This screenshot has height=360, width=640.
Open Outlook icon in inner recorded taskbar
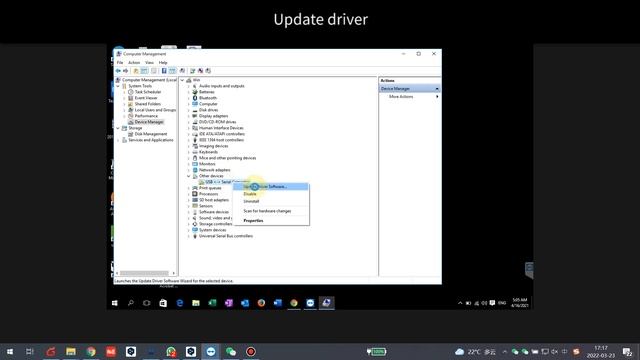pyautogui.click(x=245, y=303)
